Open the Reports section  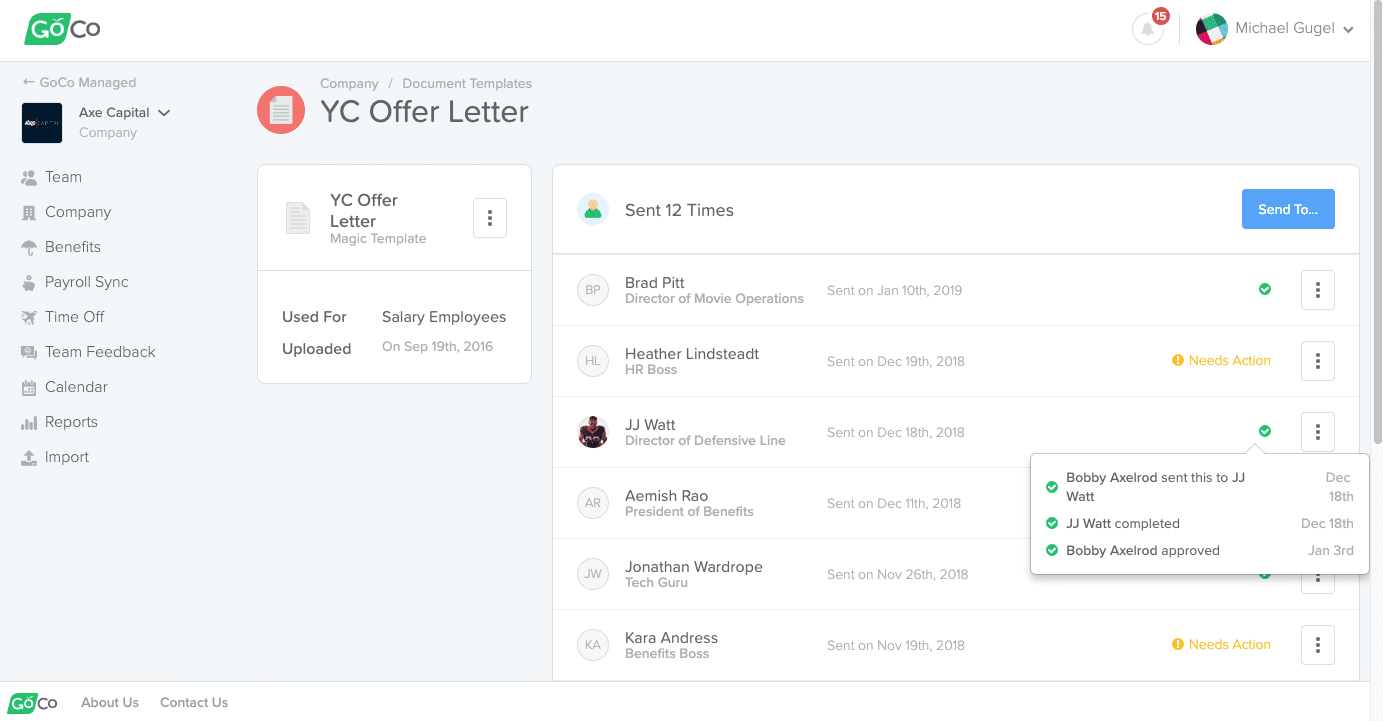69,421
